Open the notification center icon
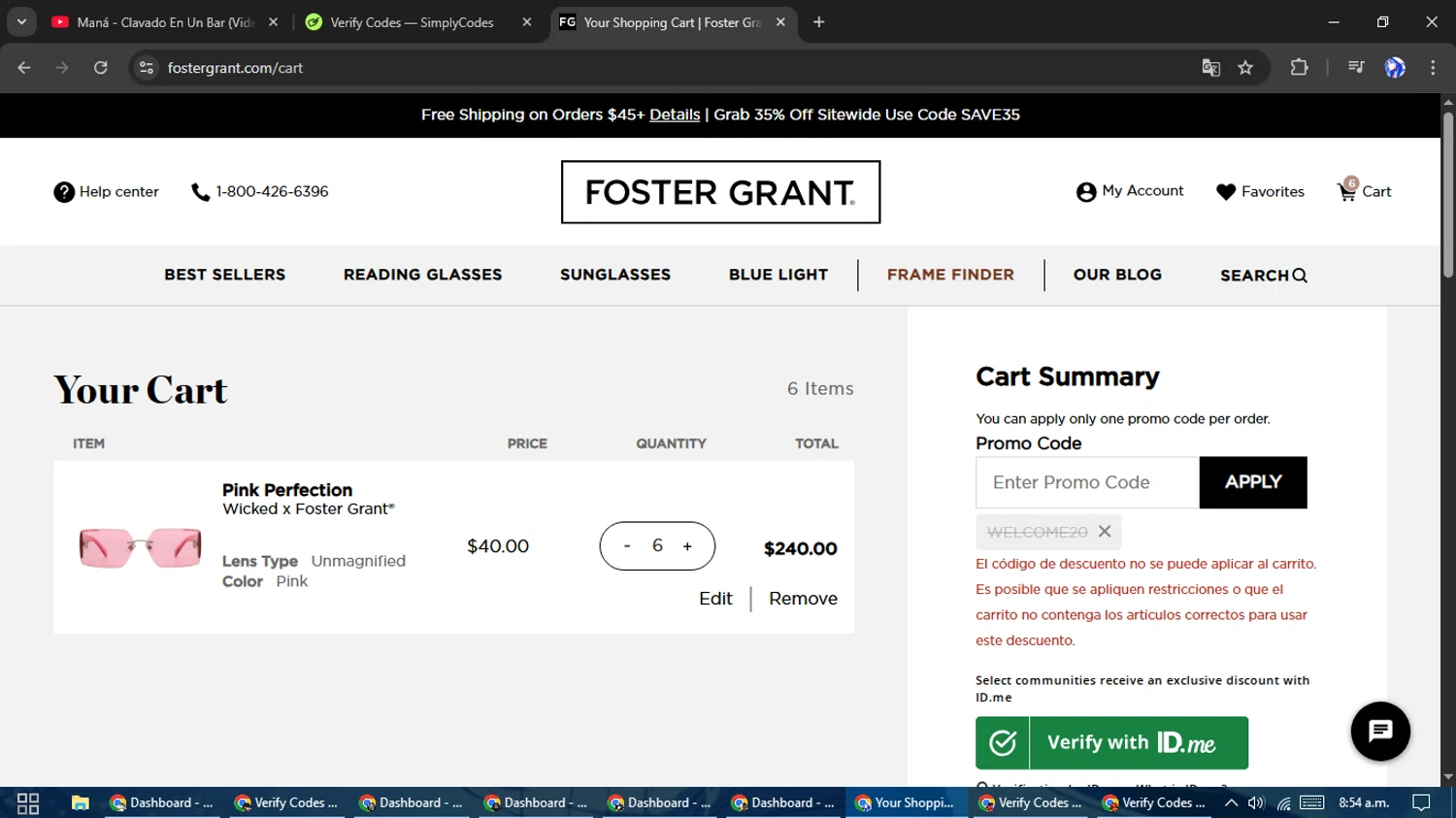 [1422, 802]
